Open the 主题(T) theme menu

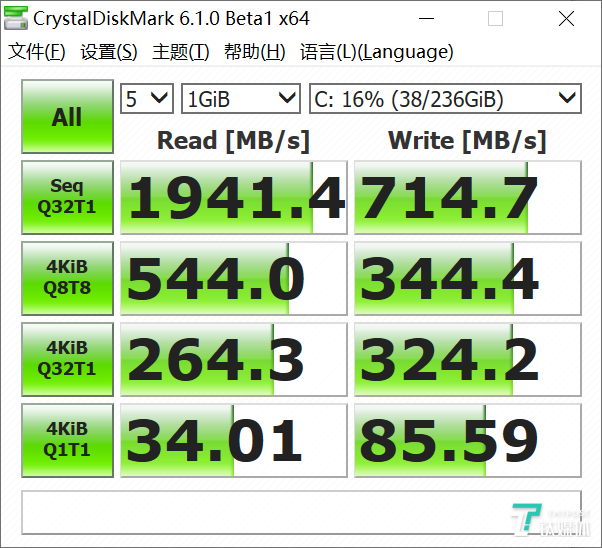[181, 52]
